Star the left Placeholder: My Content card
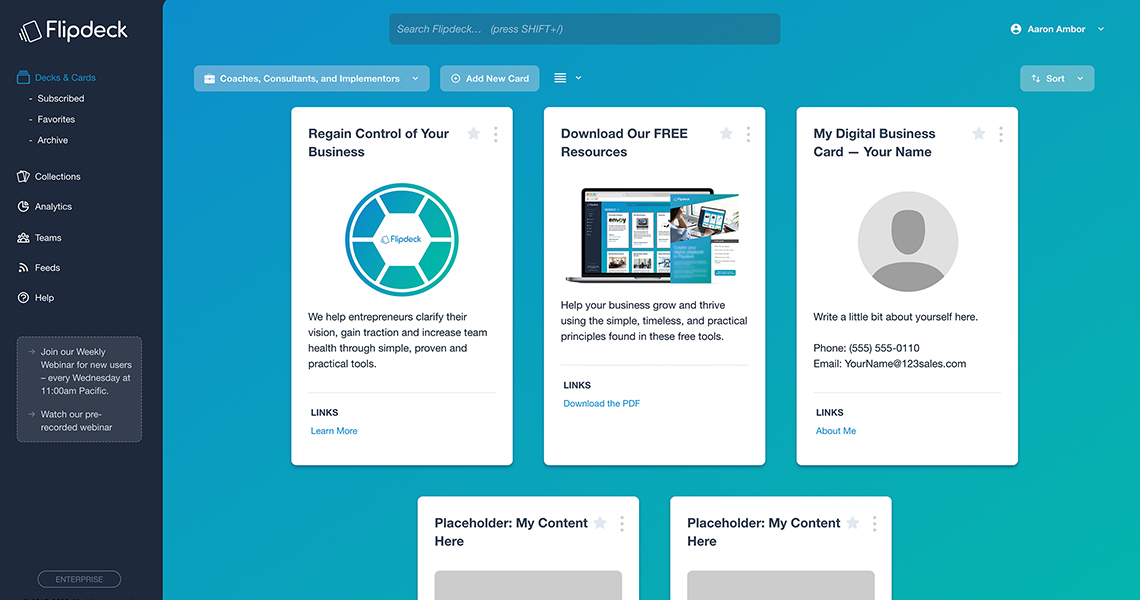The image size is (1140, 600). point(600,523)
